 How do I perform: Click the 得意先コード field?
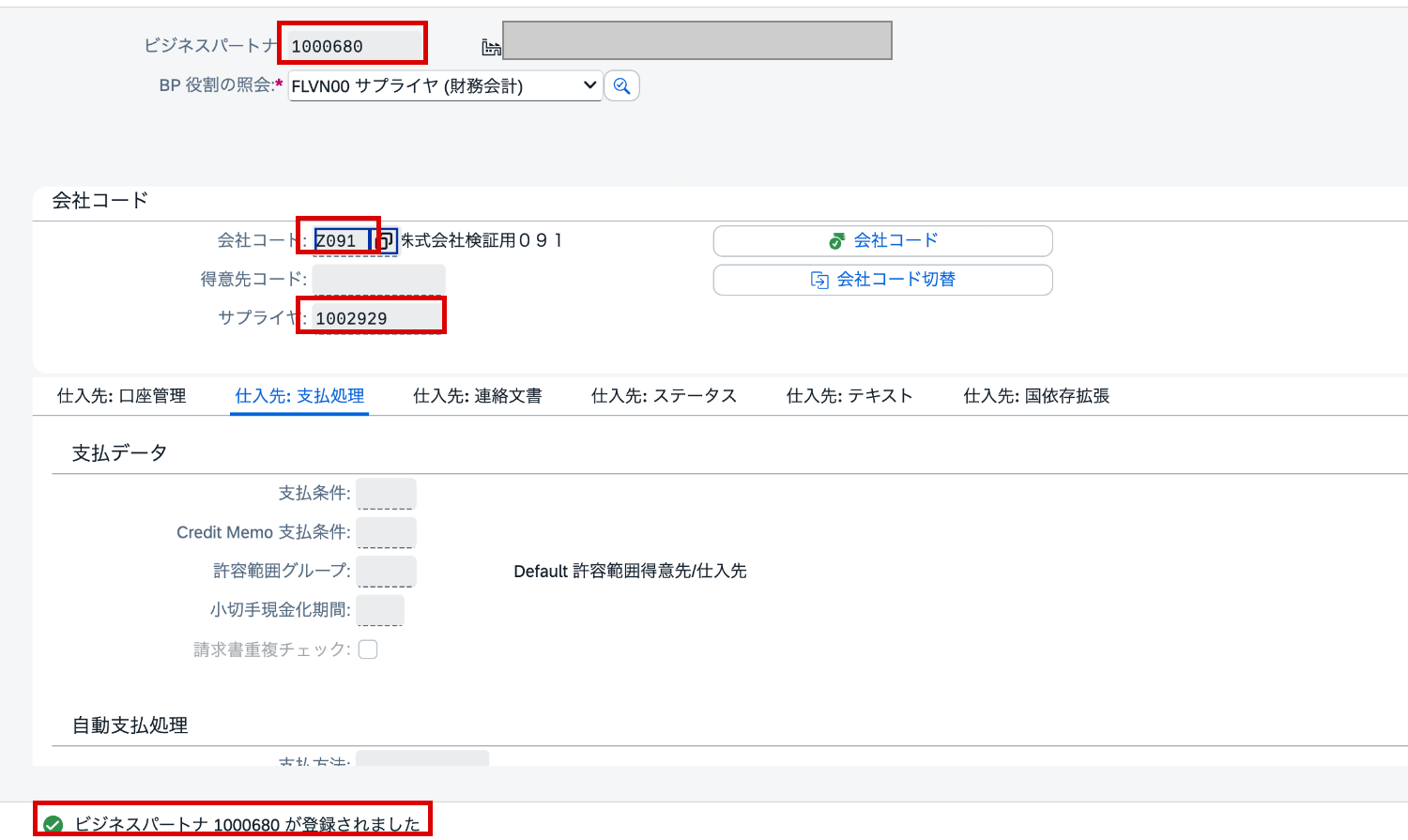coord(378,280)
